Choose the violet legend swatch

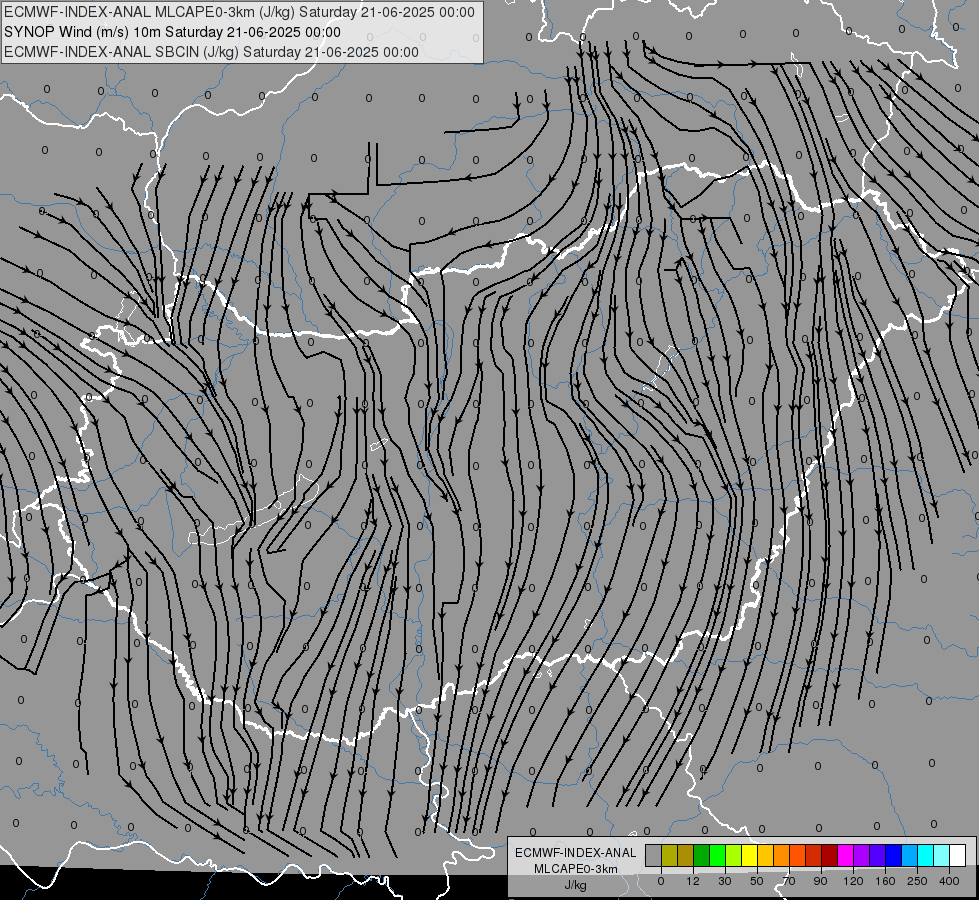pyautogui.click(x=878, y=855)
